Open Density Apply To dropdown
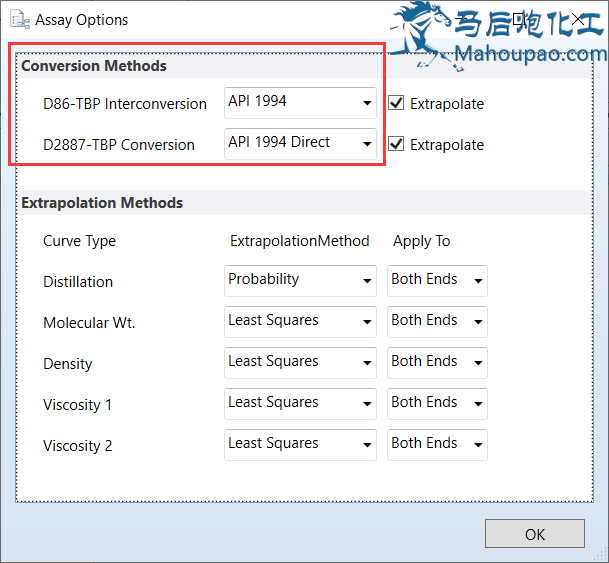The image size is (609, 563). [x=437, y=363]
